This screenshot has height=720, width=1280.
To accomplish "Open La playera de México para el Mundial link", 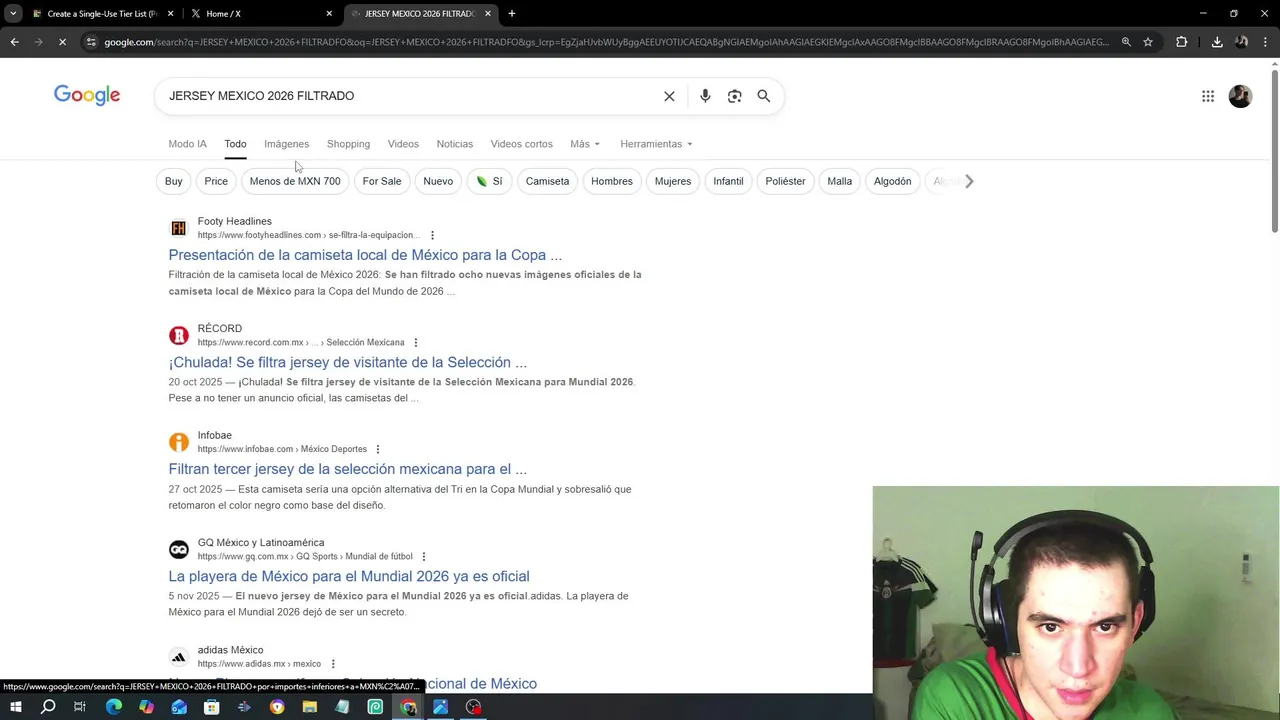I will [349, 576].
